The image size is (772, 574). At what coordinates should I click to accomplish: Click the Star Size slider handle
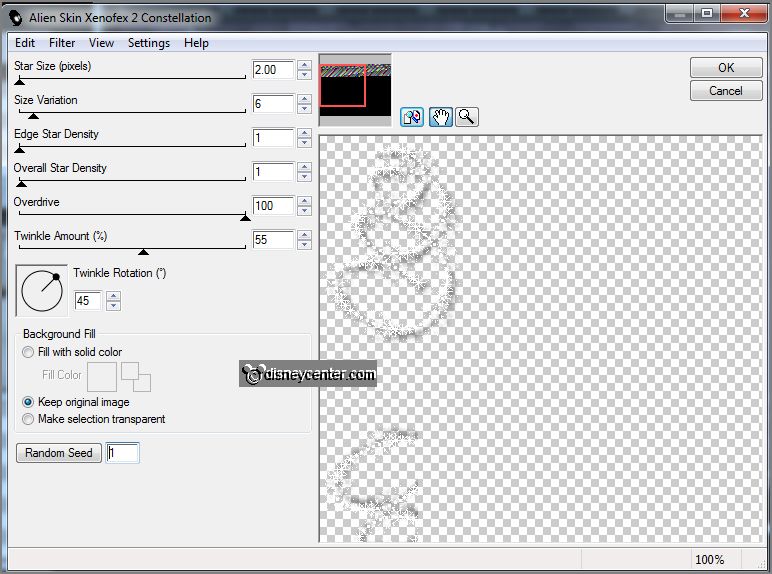tap(20, 82)
